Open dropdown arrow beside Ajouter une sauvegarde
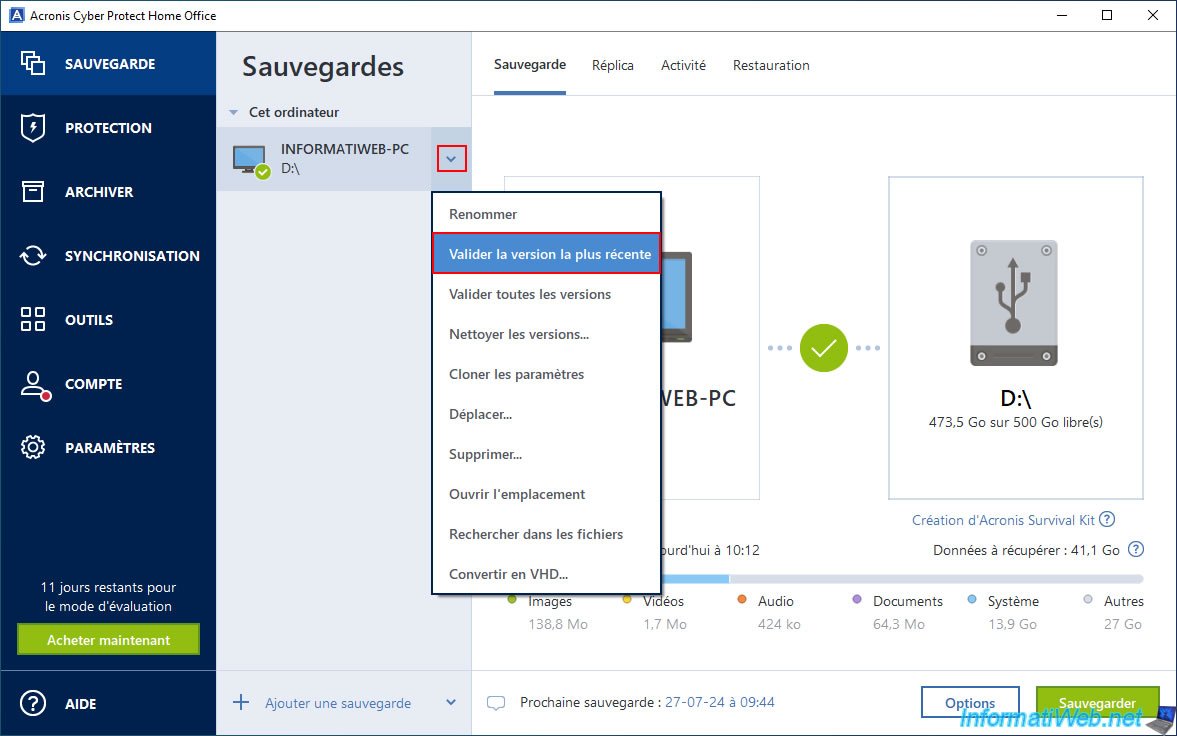The height and width of the screenshot is (736, 1177). pyautogui.click(x=451, y=703)
